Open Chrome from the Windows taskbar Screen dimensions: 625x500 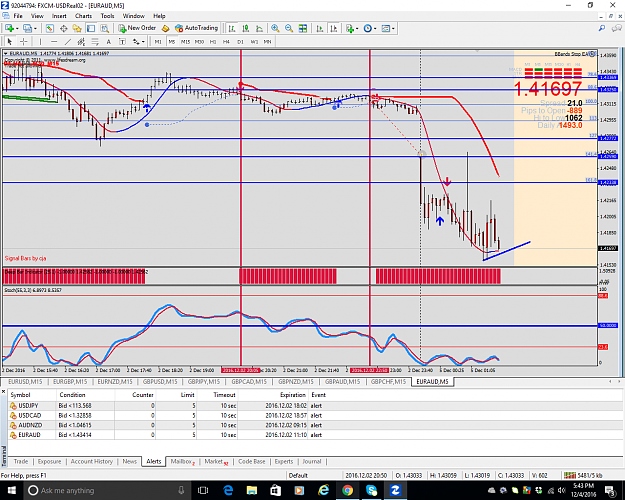click(347, 490)
